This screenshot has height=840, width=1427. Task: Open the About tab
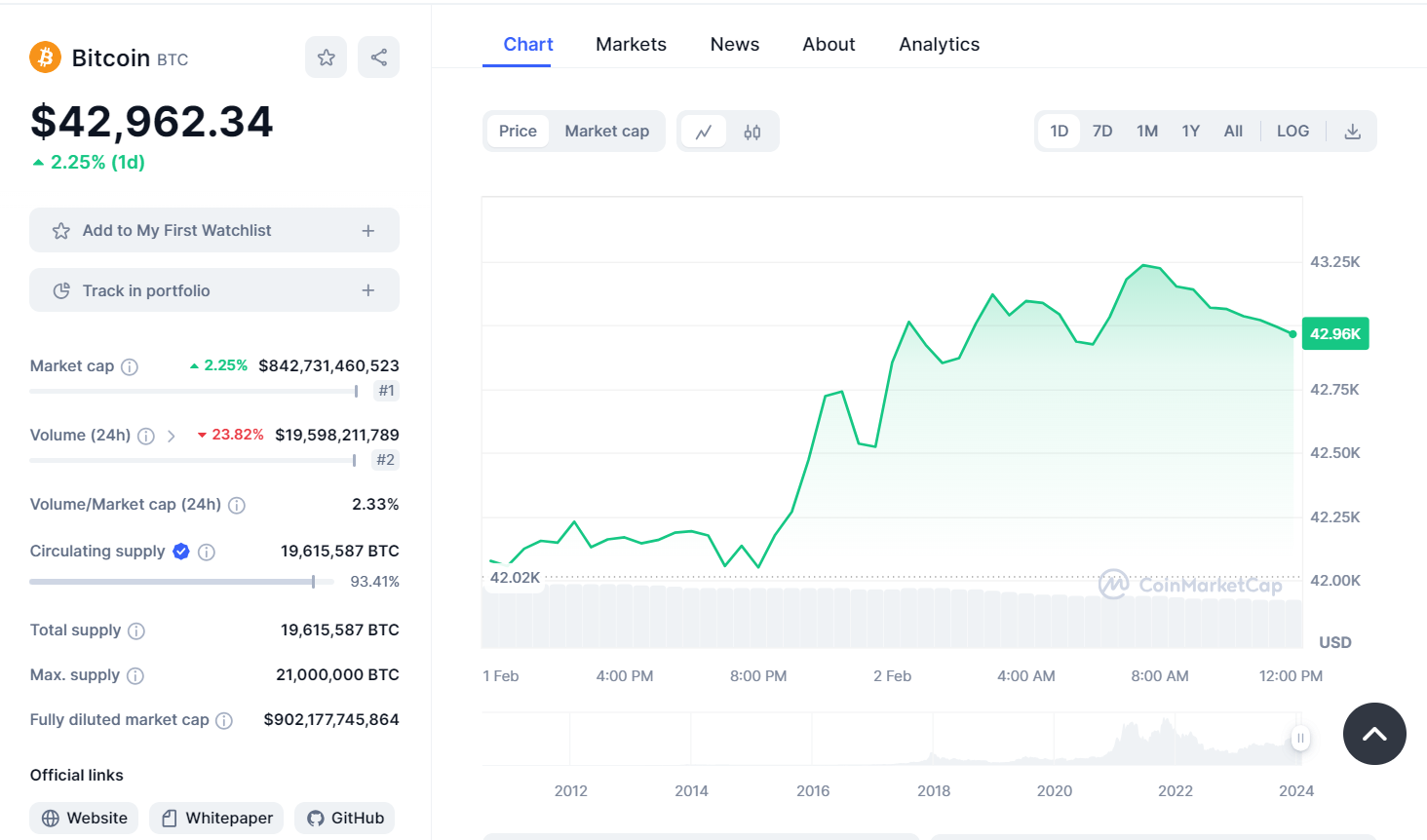(829, 45)
